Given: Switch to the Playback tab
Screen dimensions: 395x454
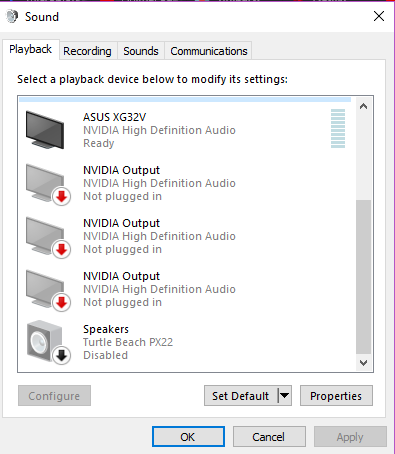Looking at the screenshot, I should pos(31,50).
